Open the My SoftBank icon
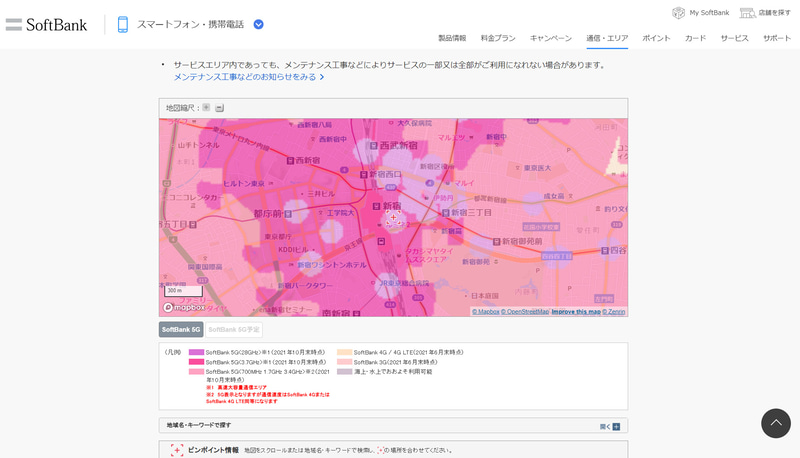Viewport: 800px width, 458px height. point(678,13)
